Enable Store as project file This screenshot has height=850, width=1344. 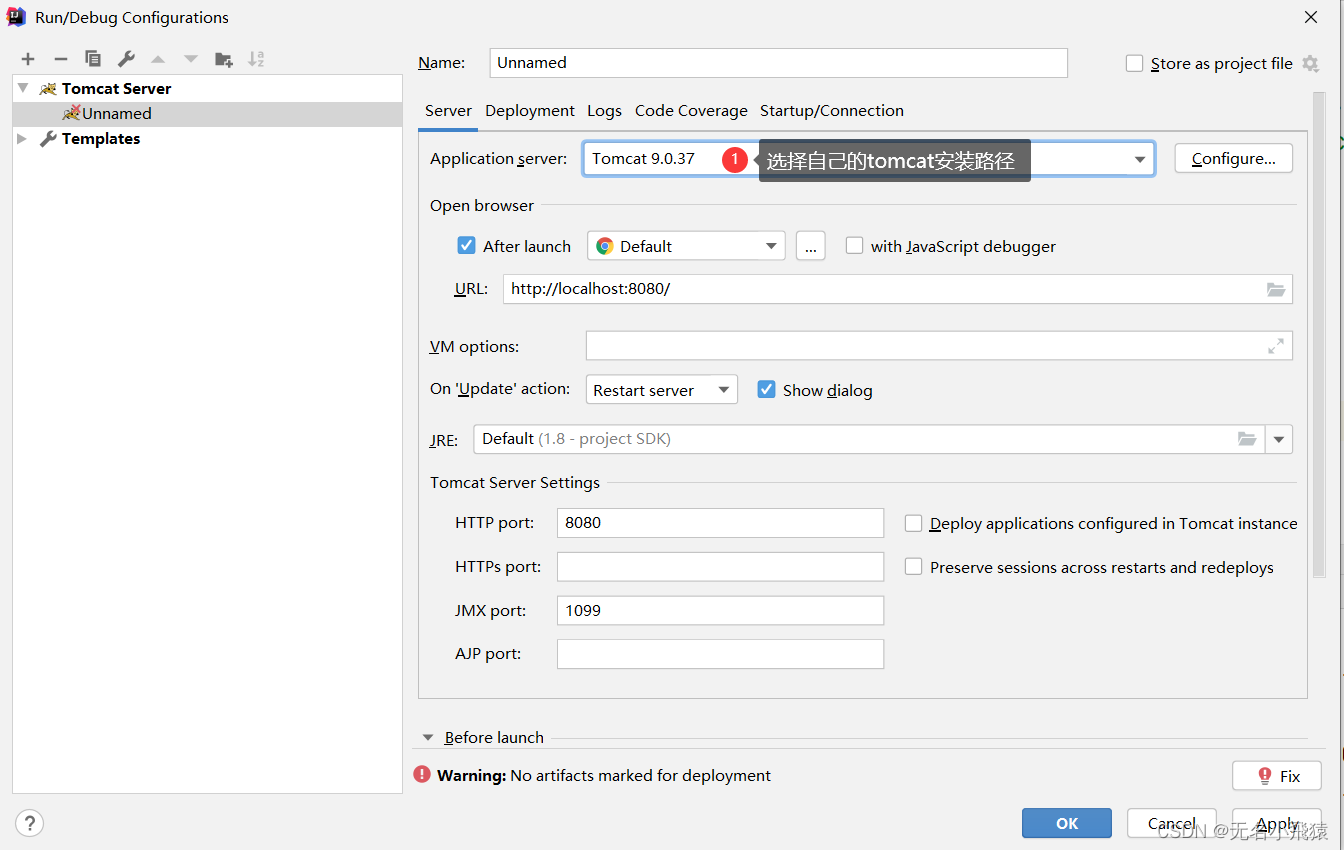point(1134,63)
